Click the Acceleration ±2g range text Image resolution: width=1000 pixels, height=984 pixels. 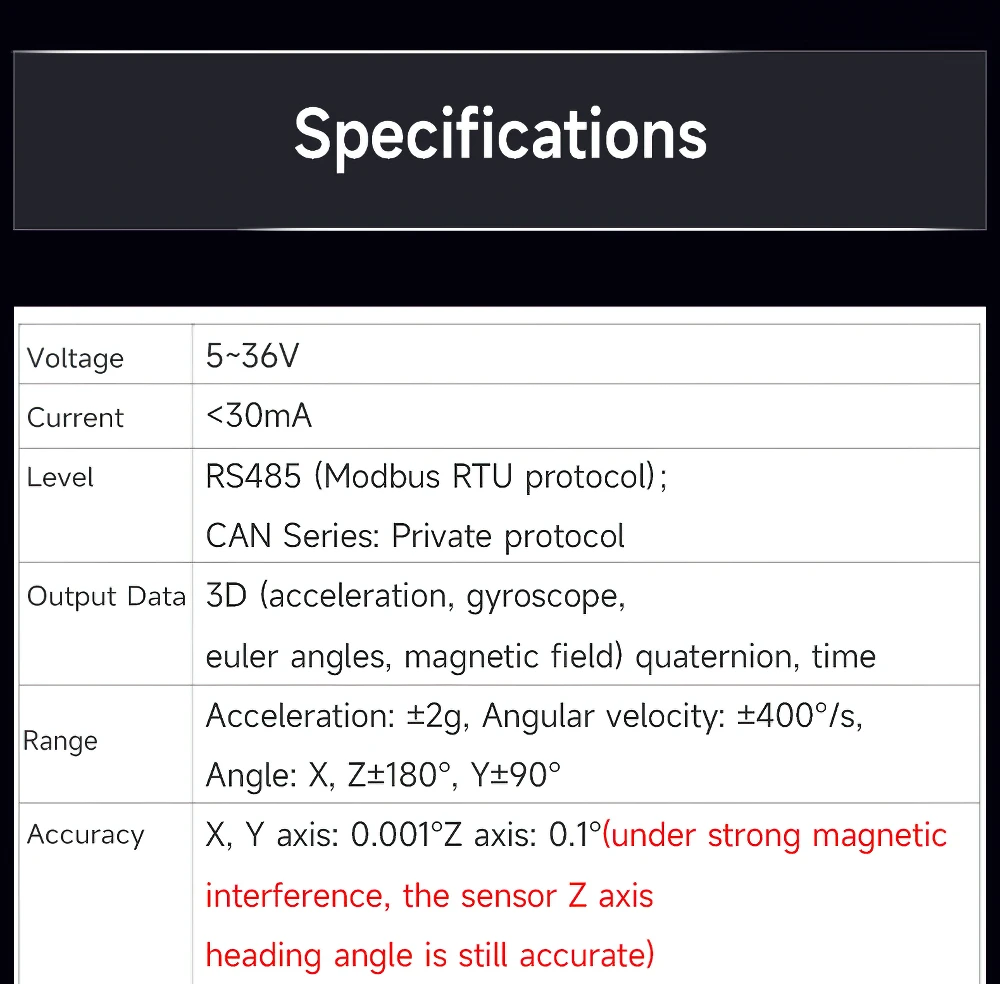click(x=337, y=716)
